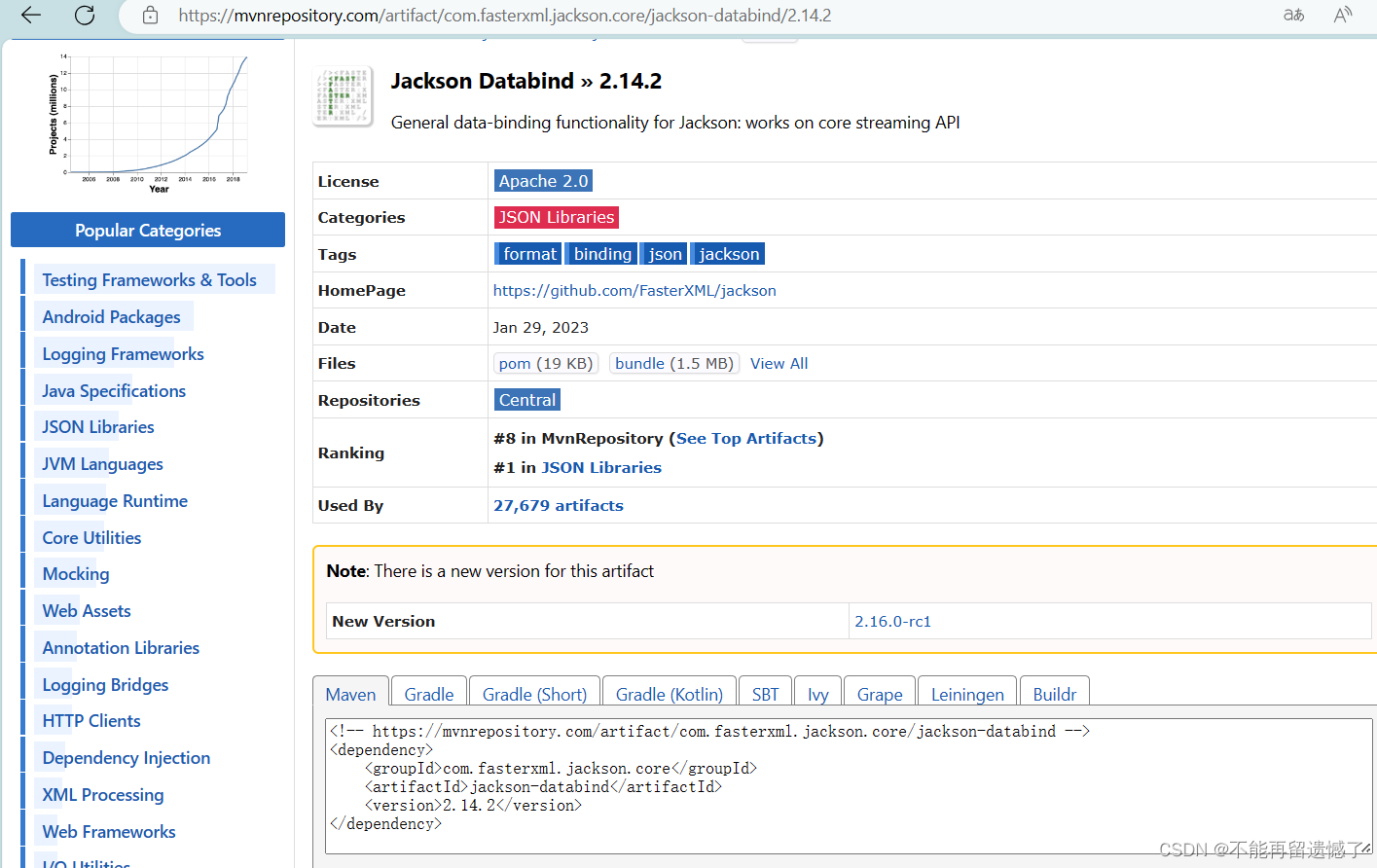Open Language Runtime category
The width and height of the screenshot is (1377, 868).
[115, 501]
